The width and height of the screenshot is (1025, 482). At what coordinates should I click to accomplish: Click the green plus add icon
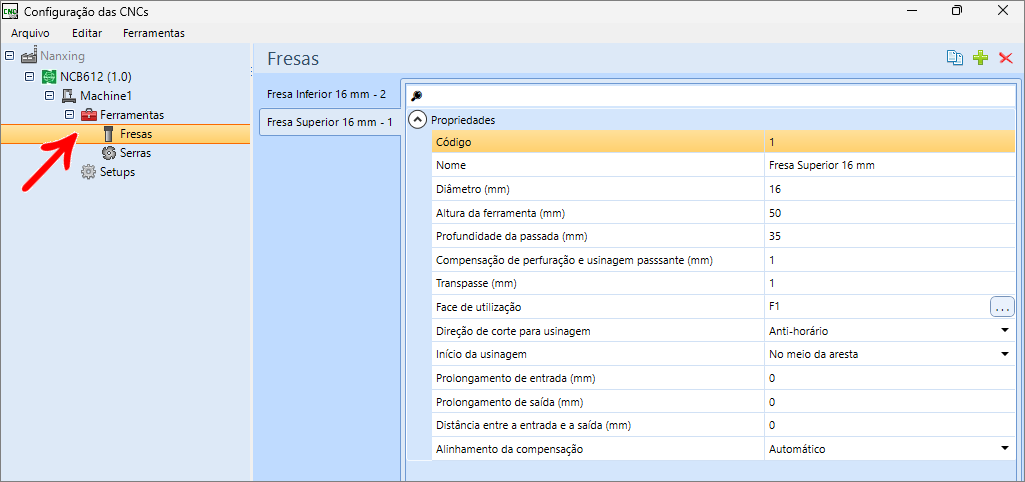click(980, 58)
